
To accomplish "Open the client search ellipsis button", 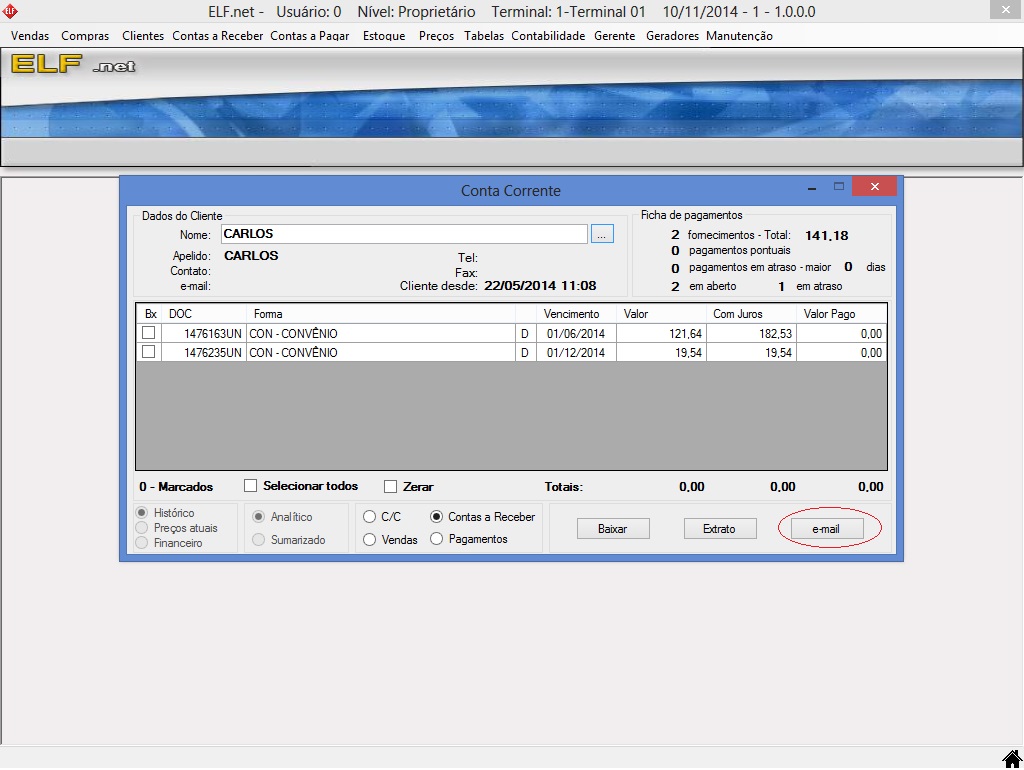I will click(x=602, y=234).
